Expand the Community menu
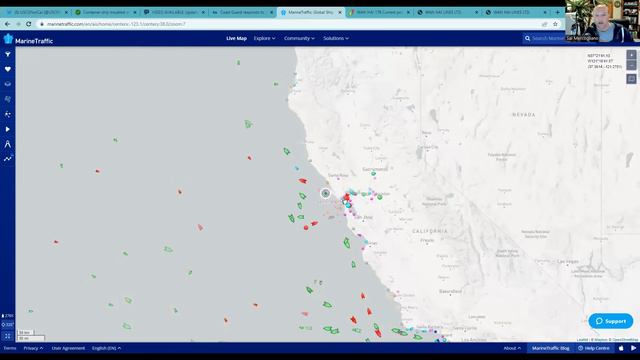 click(299, 38)
